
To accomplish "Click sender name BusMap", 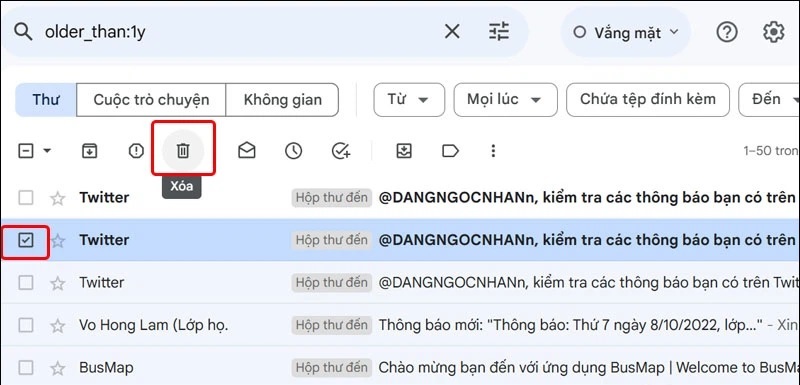I will [106, 367].
